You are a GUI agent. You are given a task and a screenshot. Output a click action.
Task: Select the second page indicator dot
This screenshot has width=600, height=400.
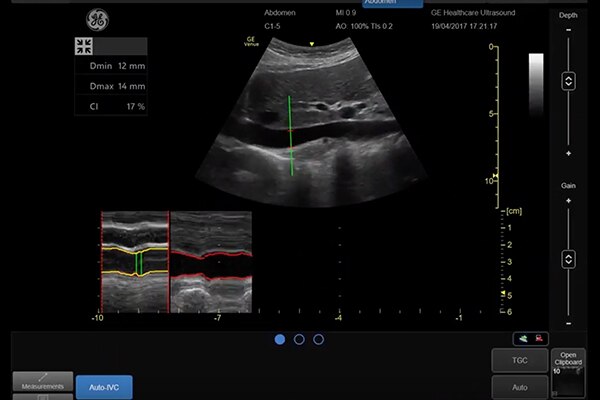(299, 339)
